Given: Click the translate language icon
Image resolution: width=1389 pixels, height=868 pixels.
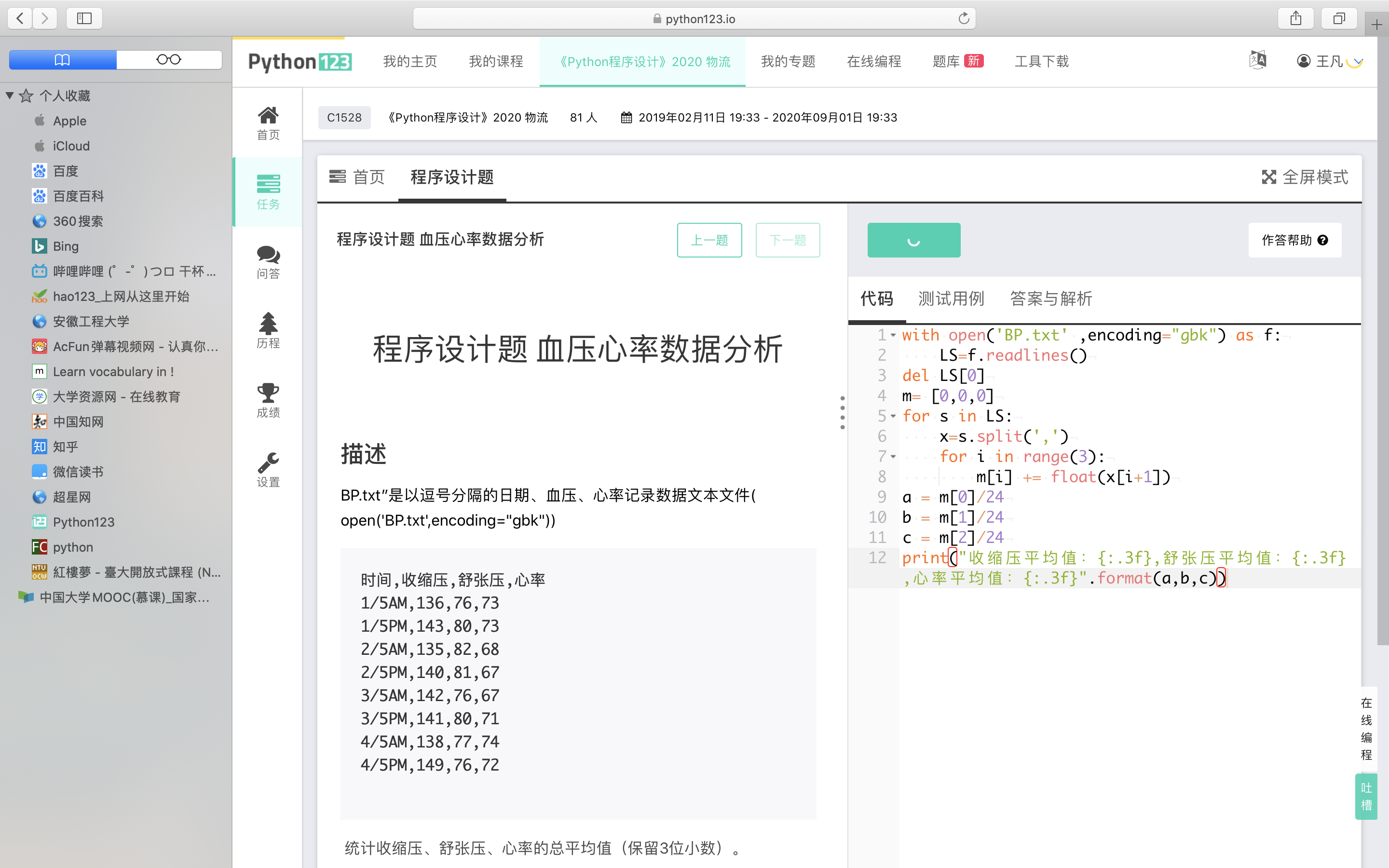Looking at the screenshot, I should click(x=1257, y=60).
